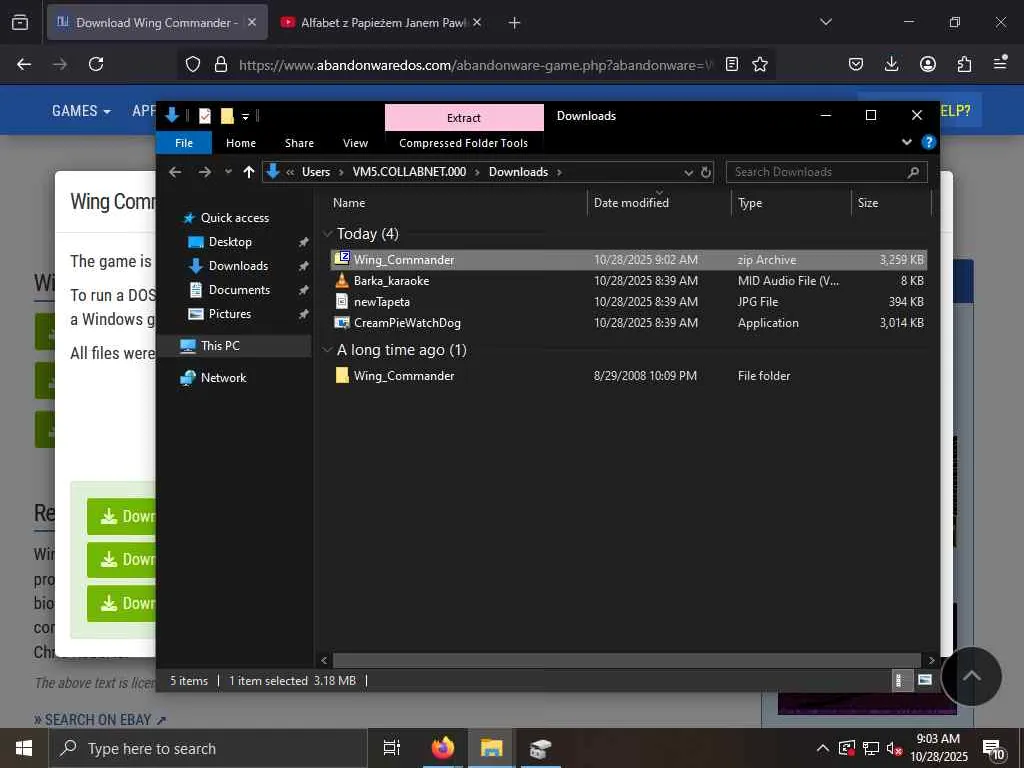
Task: Click VM5.COLLABNET.000 in the address breadcrumb
Action: [409, 172]
